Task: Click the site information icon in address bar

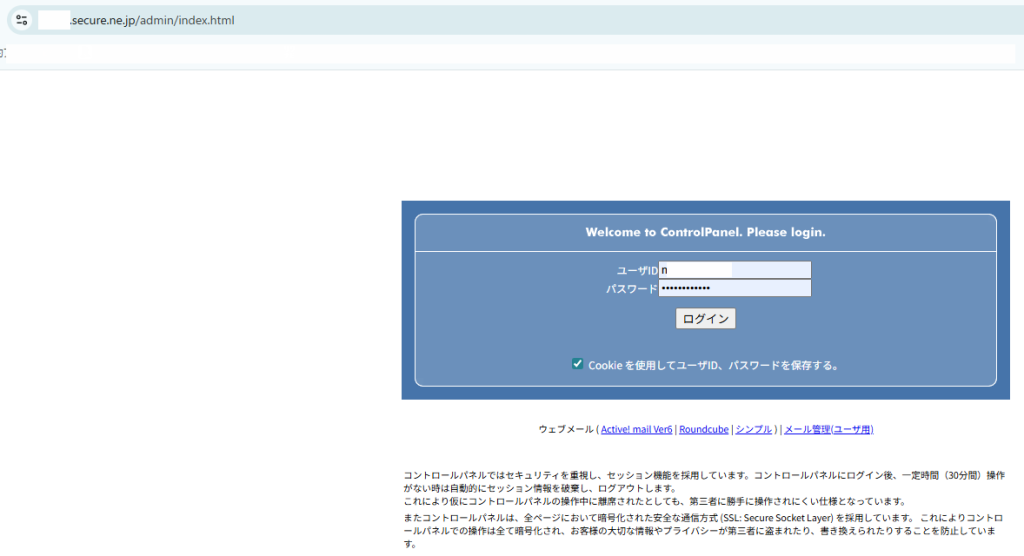Action: [22, 20]
